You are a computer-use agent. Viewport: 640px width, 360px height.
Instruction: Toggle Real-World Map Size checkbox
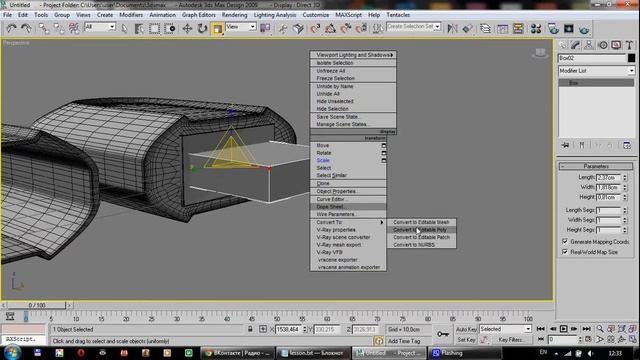[x=565, y=252]
